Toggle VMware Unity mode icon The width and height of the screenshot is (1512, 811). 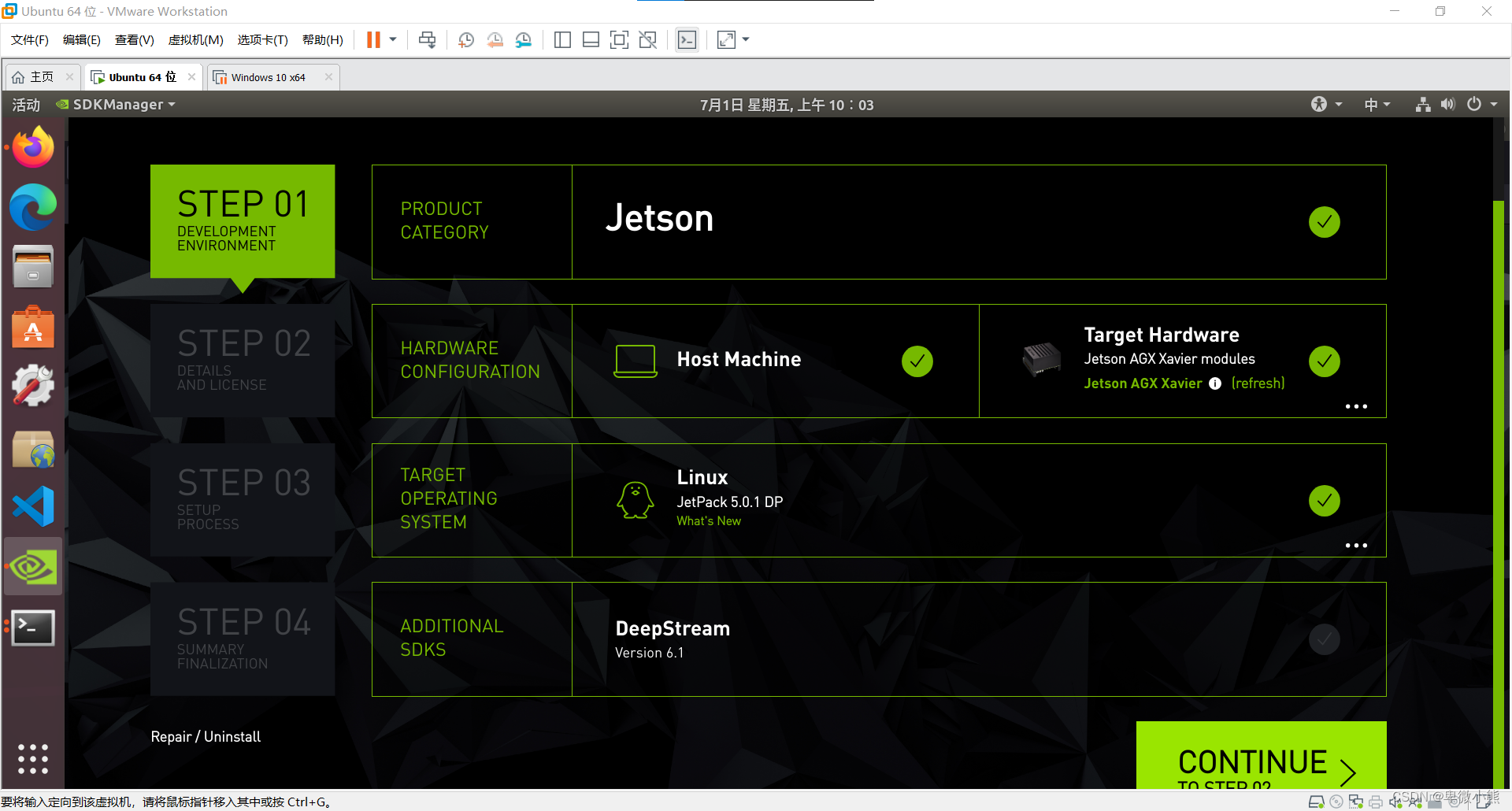click(x=647, y=40)
